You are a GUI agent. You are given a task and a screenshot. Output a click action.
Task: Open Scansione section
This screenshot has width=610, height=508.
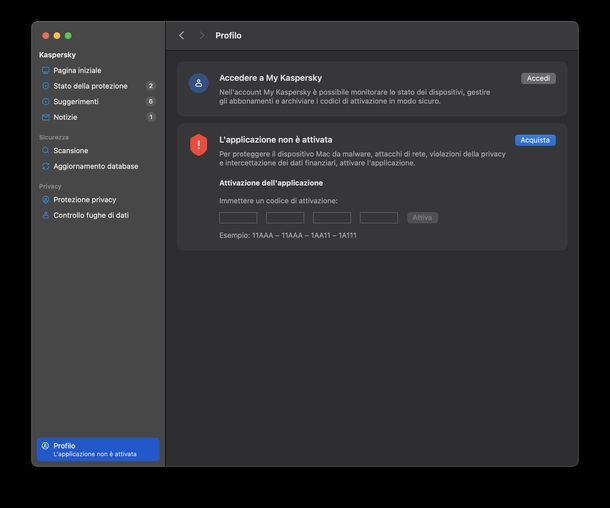click(x=98, y=151)
